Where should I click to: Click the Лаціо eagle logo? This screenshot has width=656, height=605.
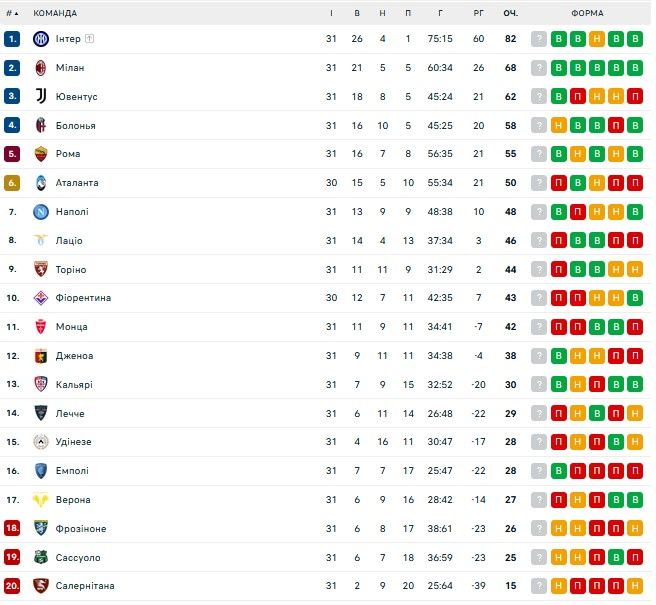pos(41,241)
